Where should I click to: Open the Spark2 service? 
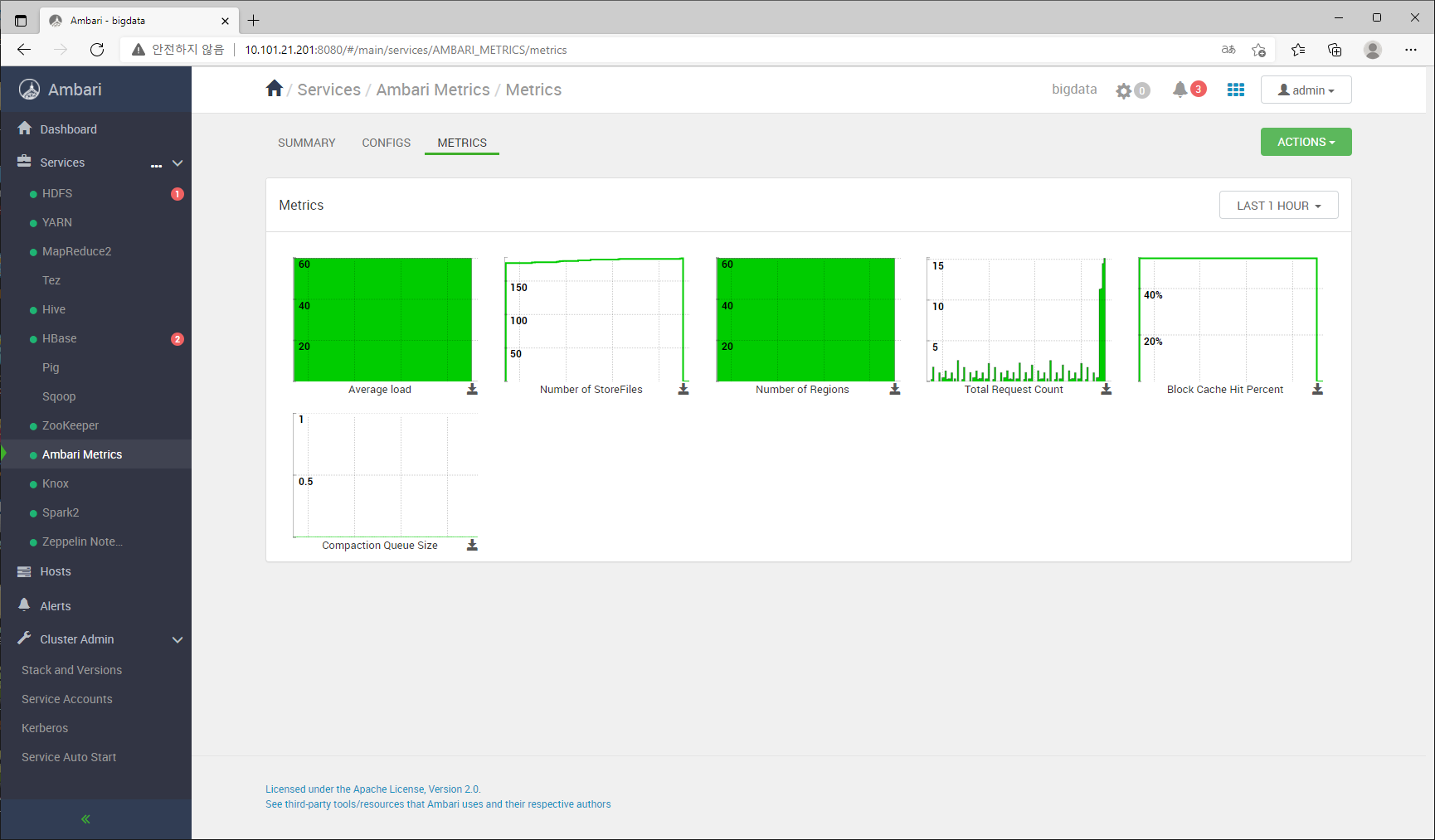coord(61,512)
